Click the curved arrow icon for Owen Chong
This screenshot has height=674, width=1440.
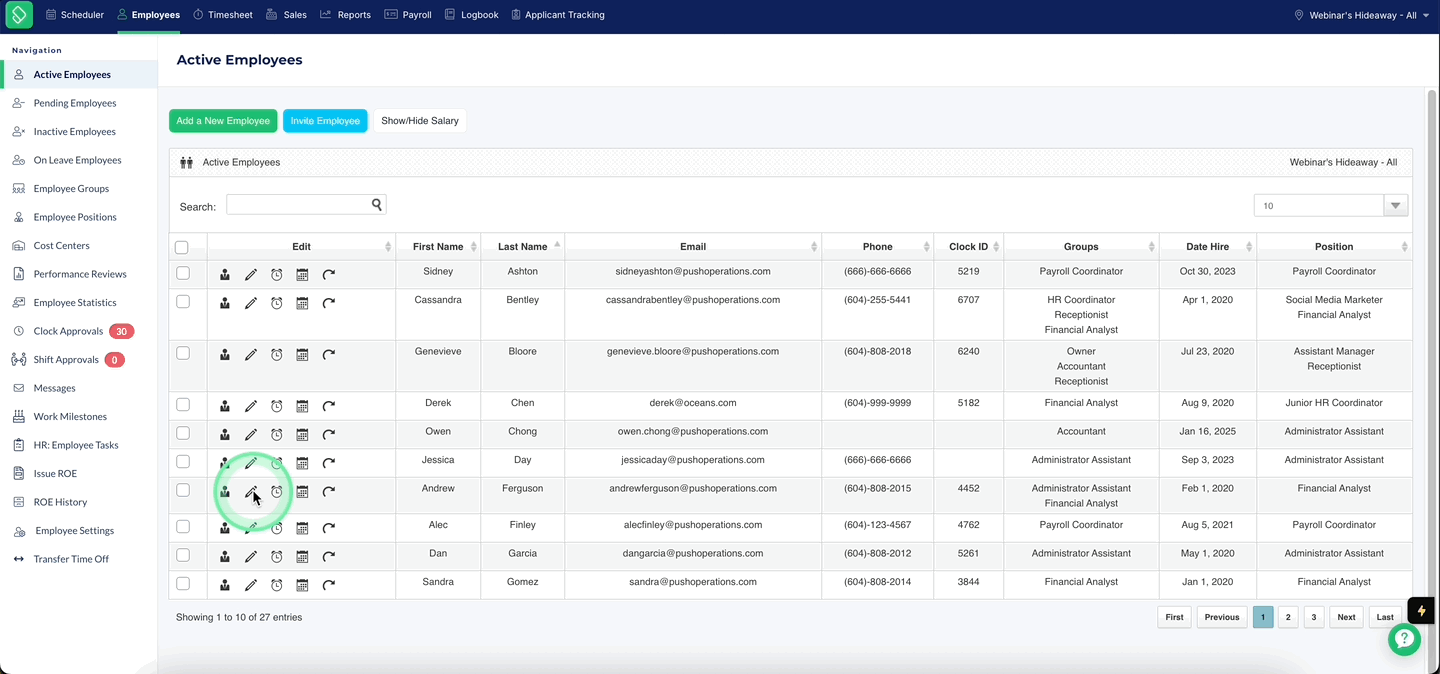(328, 434)
